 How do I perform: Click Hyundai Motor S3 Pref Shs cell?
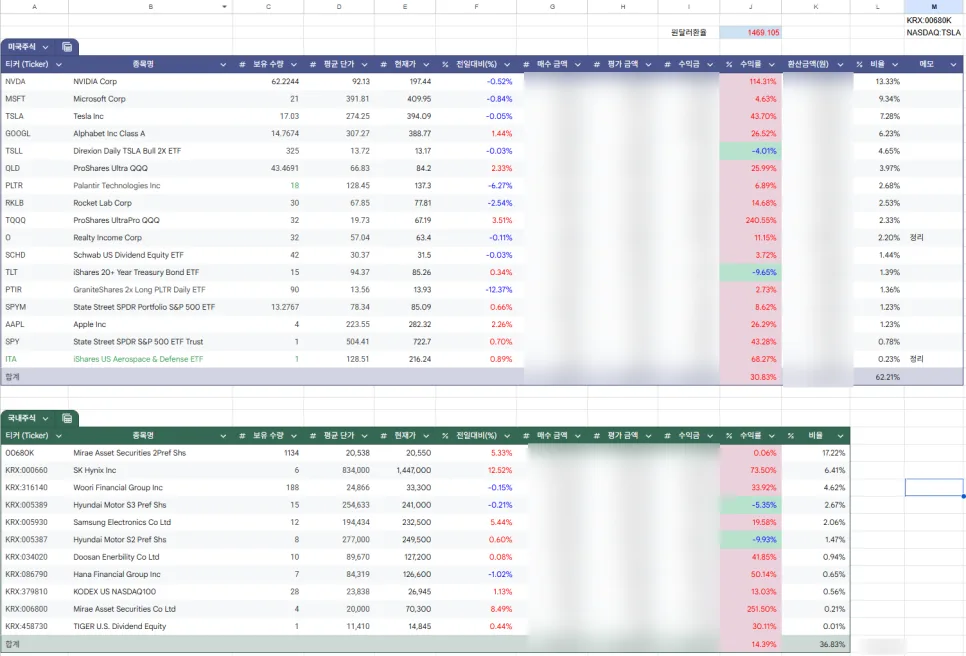point(150,505)
